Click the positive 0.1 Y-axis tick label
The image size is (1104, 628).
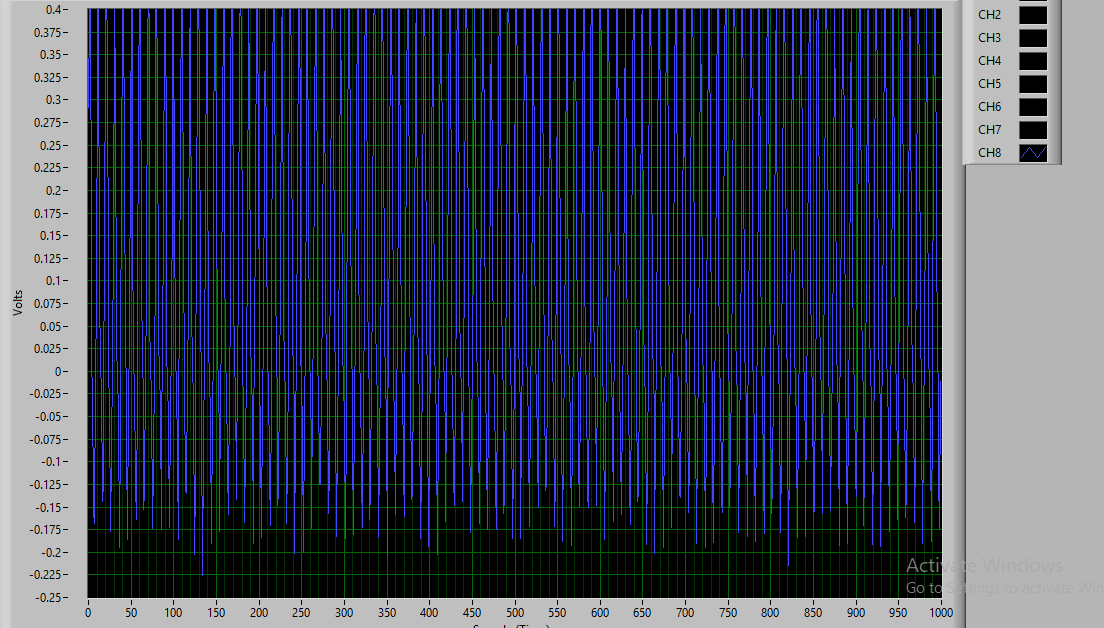pos(54,281)
